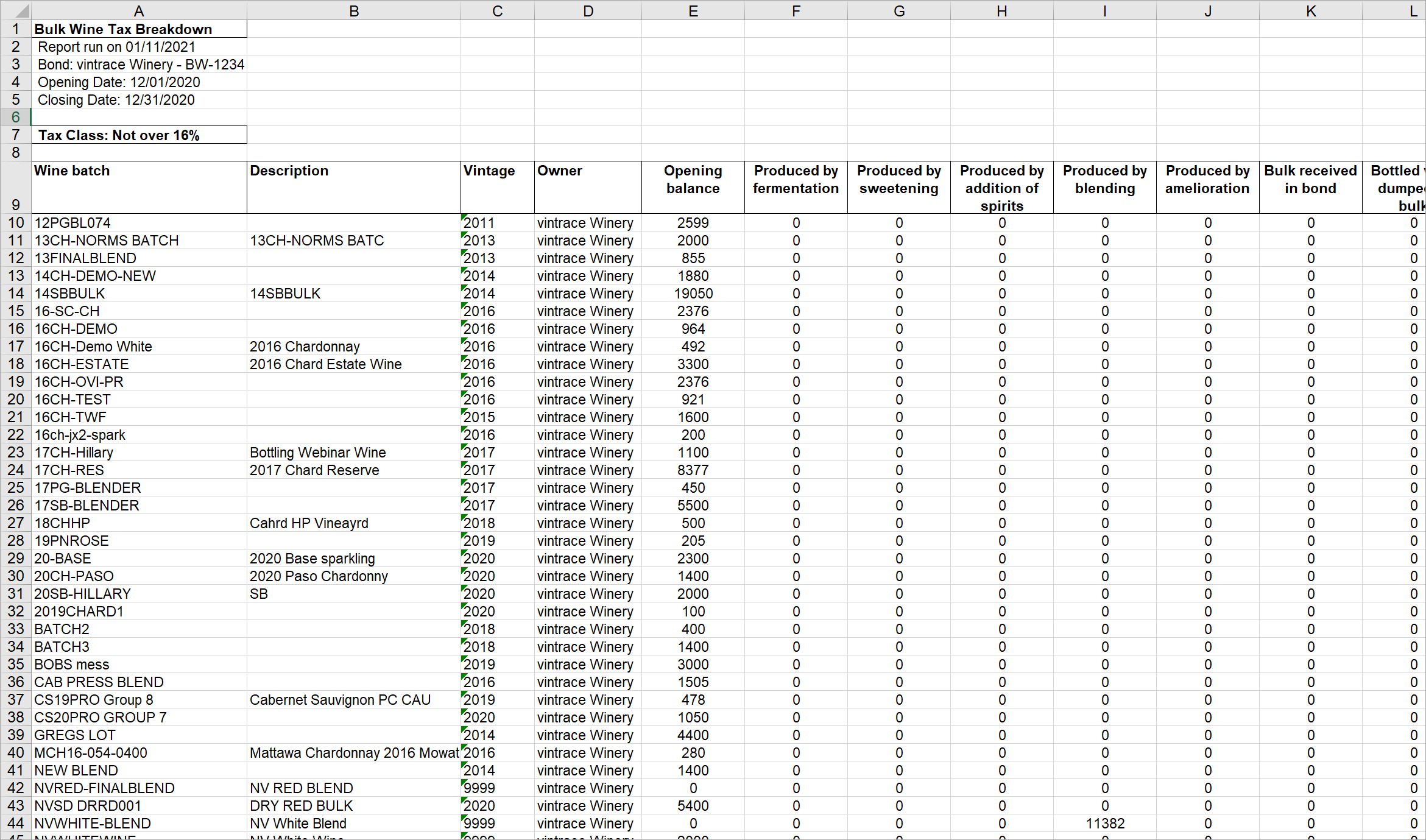Click wine batch 'NEW BLEND' cell
Viewport: 1426px width, 840px height.
pyautogui.click(x=139, y=771)
